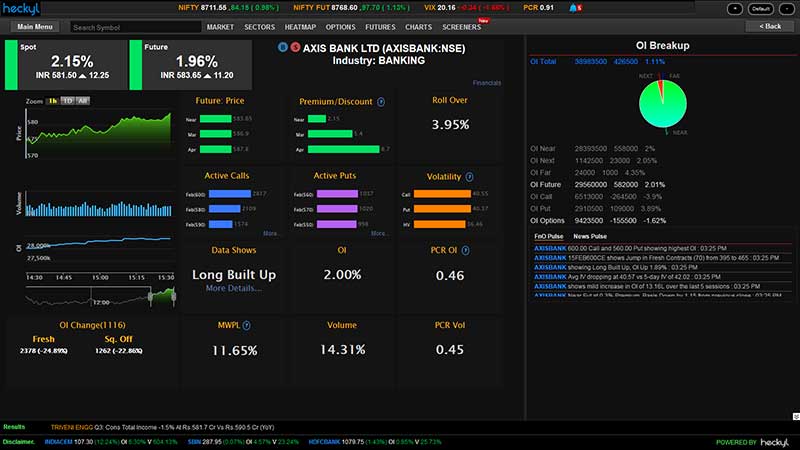Set chart zoom to All
Viewport: 800px width, 450px height.
point(83,101)
